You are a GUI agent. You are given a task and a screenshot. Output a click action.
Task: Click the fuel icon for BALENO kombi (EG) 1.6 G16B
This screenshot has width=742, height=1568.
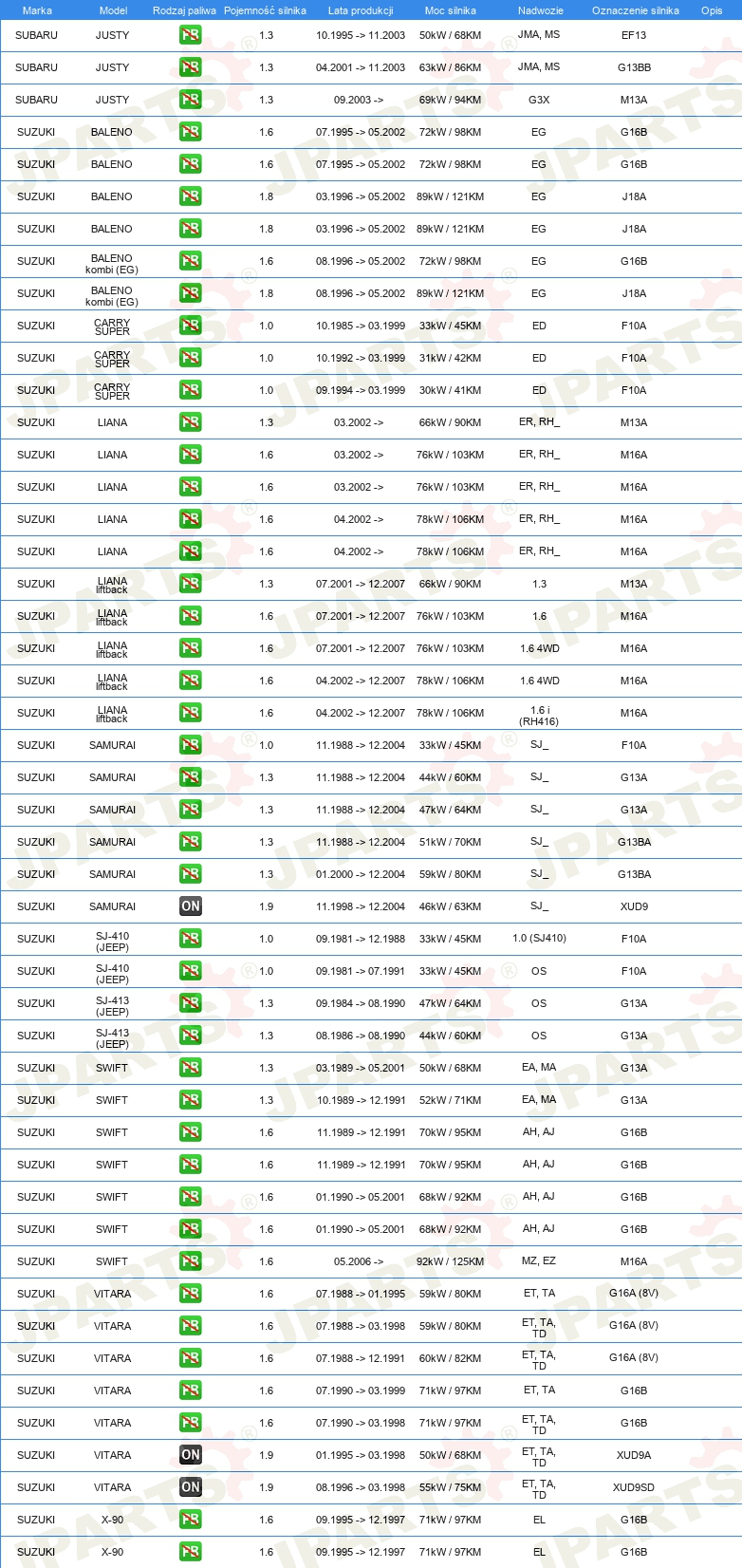191,261
